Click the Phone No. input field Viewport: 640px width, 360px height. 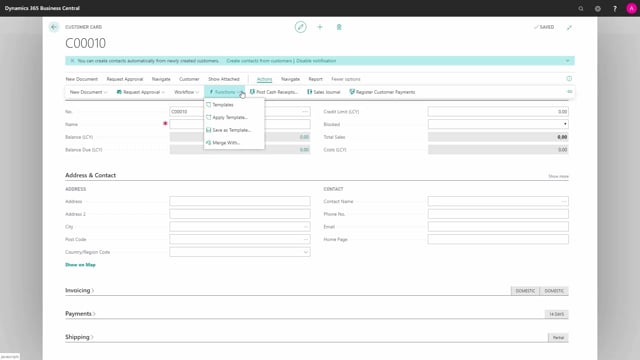498,214
